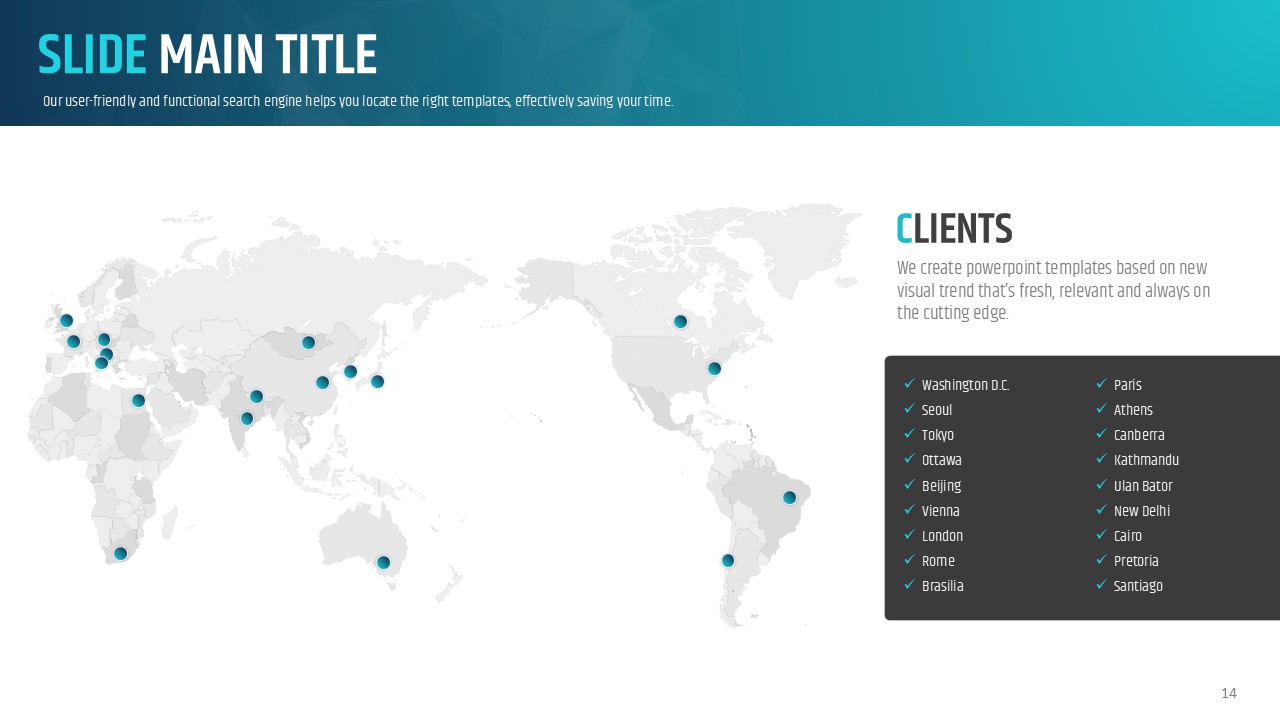Screen dimensions: 1280x720
Task: Click the checkmark next to Paris
Action: (1101, 384)
